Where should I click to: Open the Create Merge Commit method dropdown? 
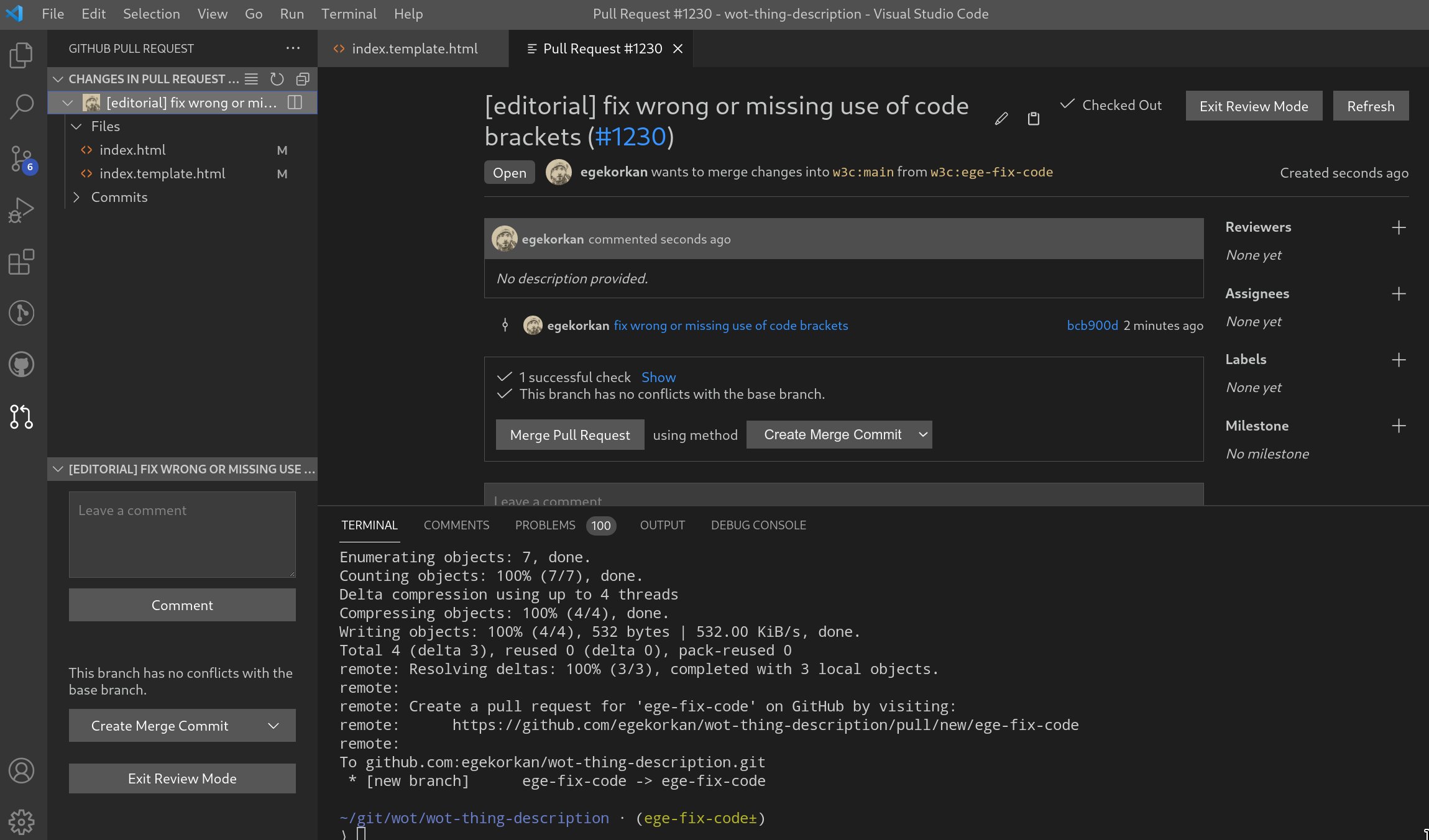click(839, 435)
